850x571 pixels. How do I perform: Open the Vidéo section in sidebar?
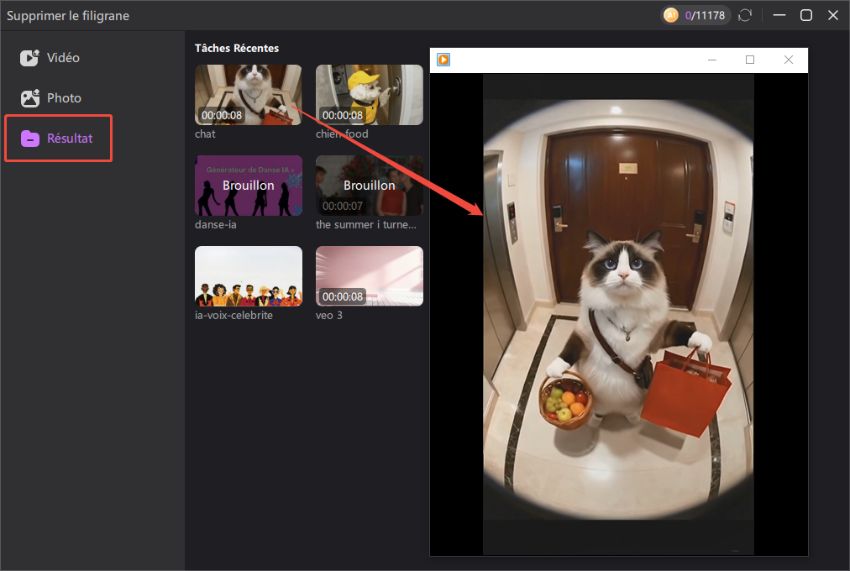coord(50,58)
